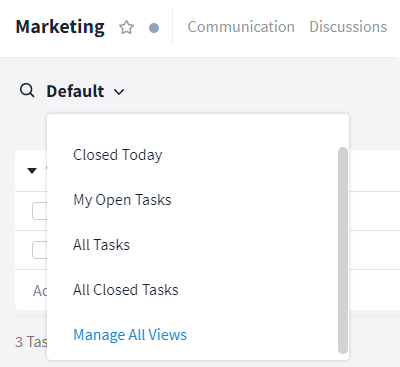
Task: Select Closed Today view
Action: (118, 155)
